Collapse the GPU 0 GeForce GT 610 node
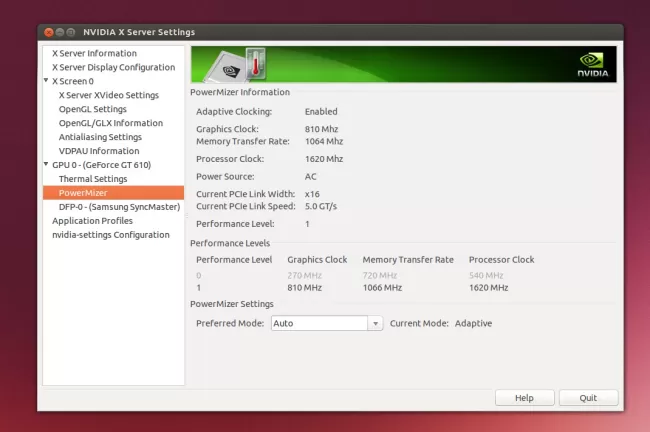650x432 pixels. (46, 165)
